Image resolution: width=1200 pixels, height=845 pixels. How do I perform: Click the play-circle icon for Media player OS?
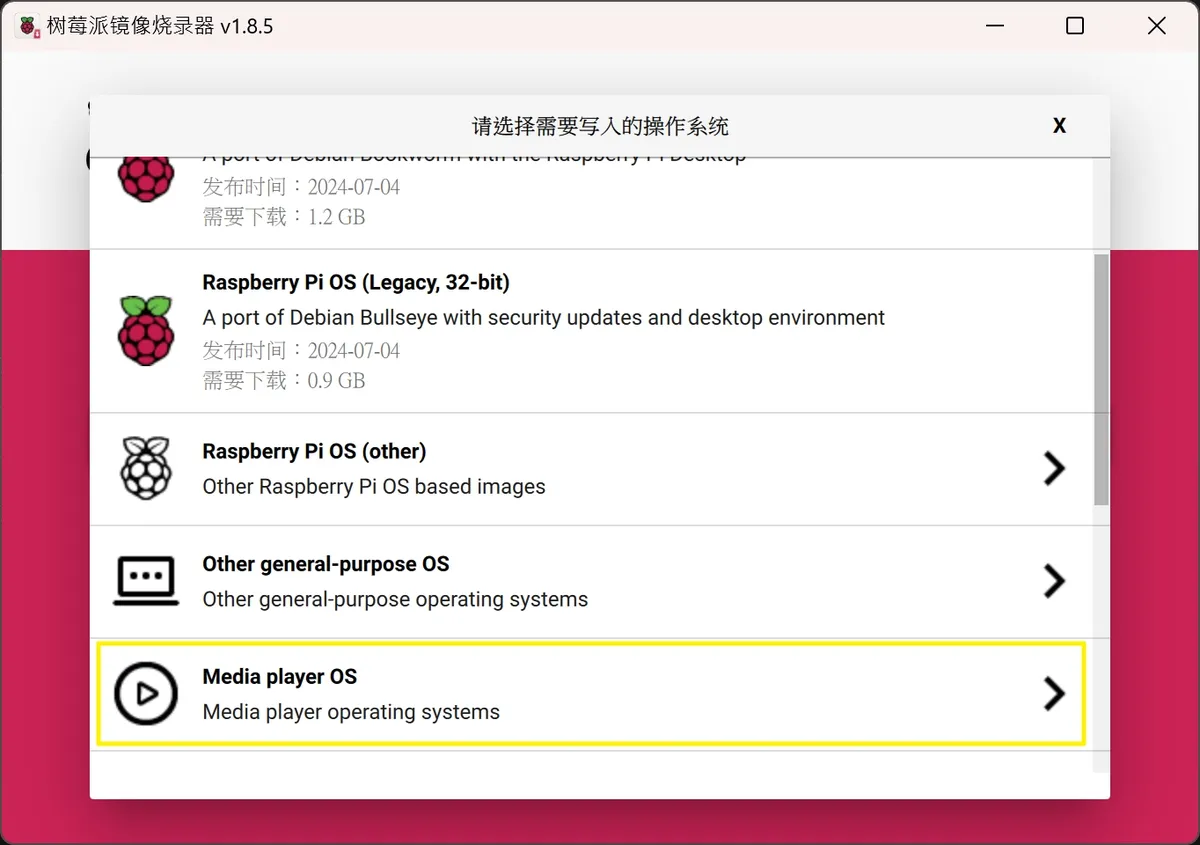point(146,693)
